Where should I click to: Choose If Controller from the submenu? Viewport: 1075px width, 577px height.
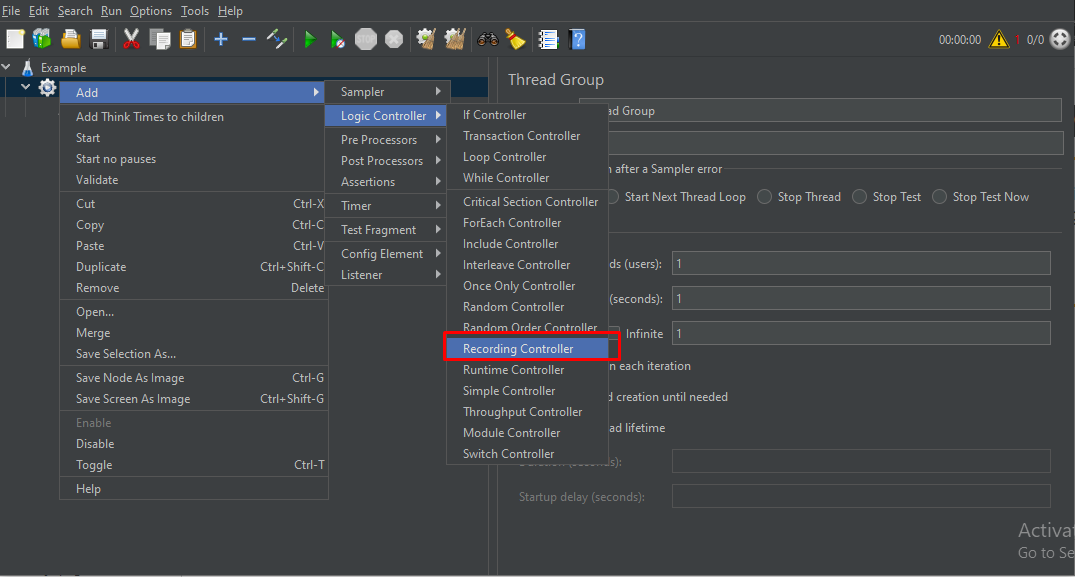click(x=527, y=115)
